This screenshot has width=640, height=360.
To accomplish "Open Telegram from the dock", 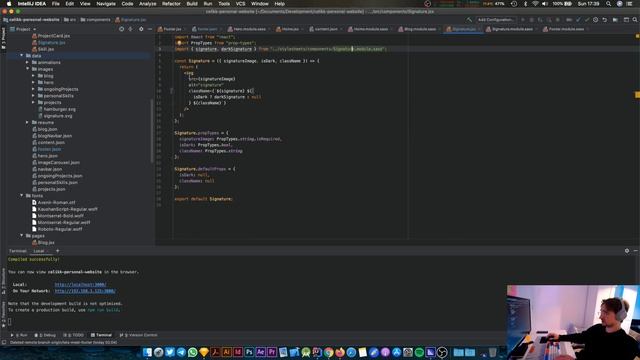I will click(181, 352).
